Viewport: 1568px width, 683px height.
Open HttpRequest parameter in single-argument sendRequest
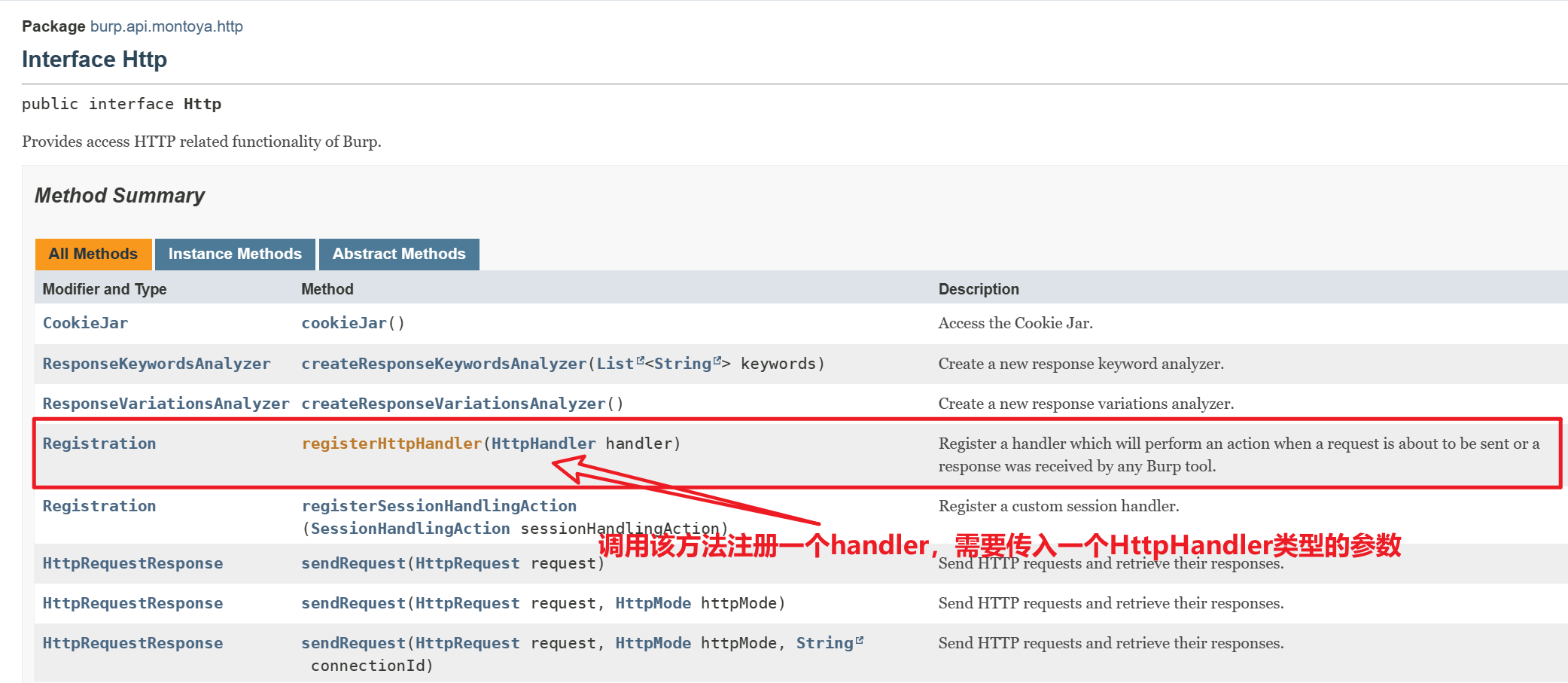click(x=467, y=563)
